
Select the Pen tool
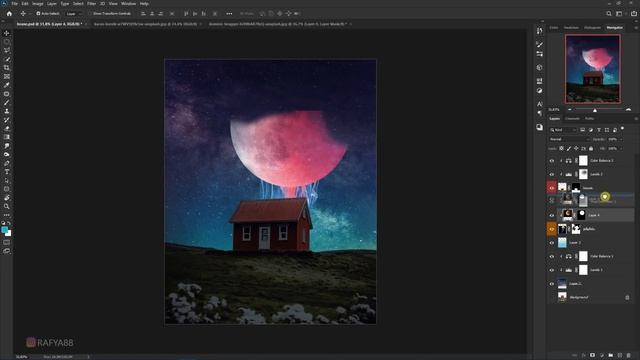pos(7,163)
